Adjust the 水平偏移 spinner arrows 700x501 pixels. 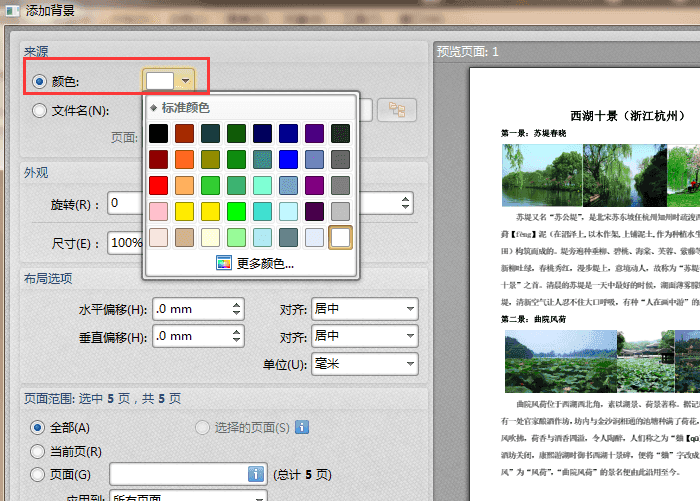point(236,309)
